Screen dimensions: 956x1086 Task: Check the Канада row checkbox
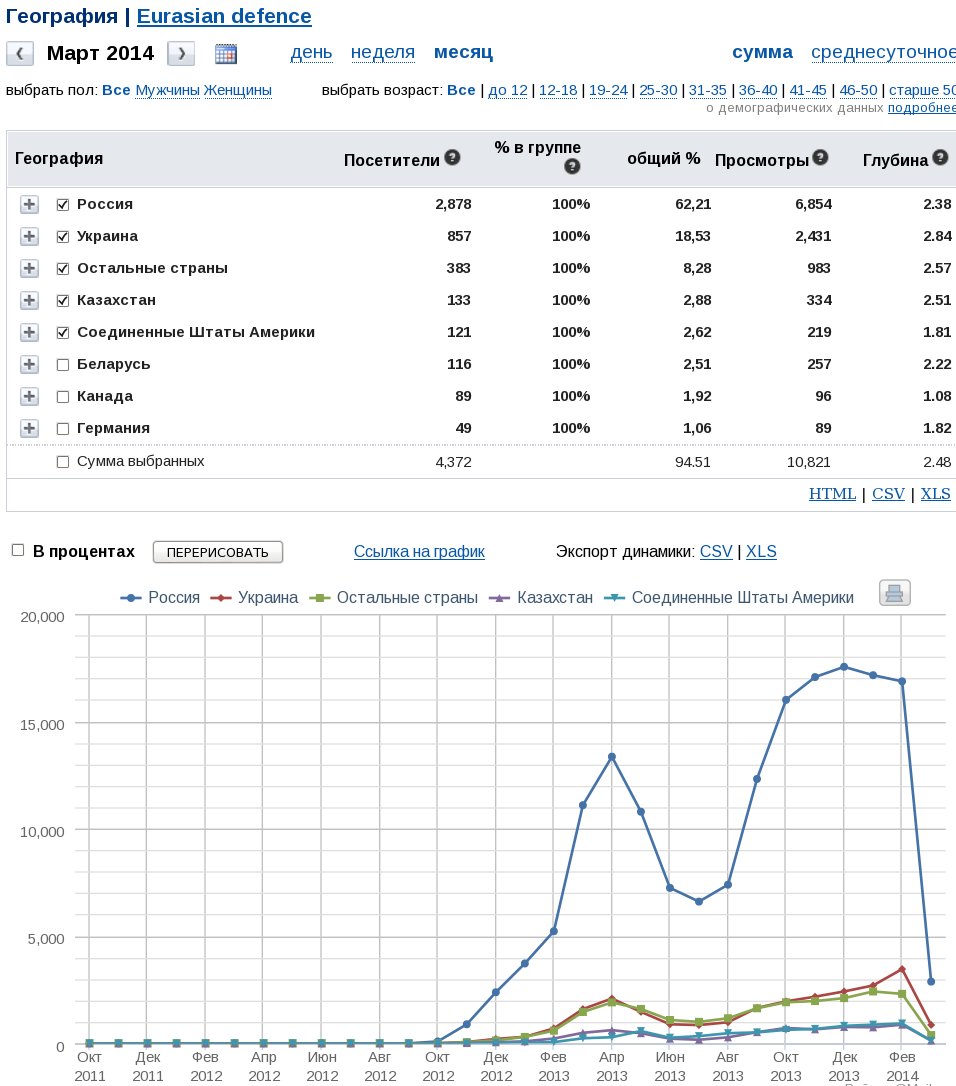pos(63,397)
